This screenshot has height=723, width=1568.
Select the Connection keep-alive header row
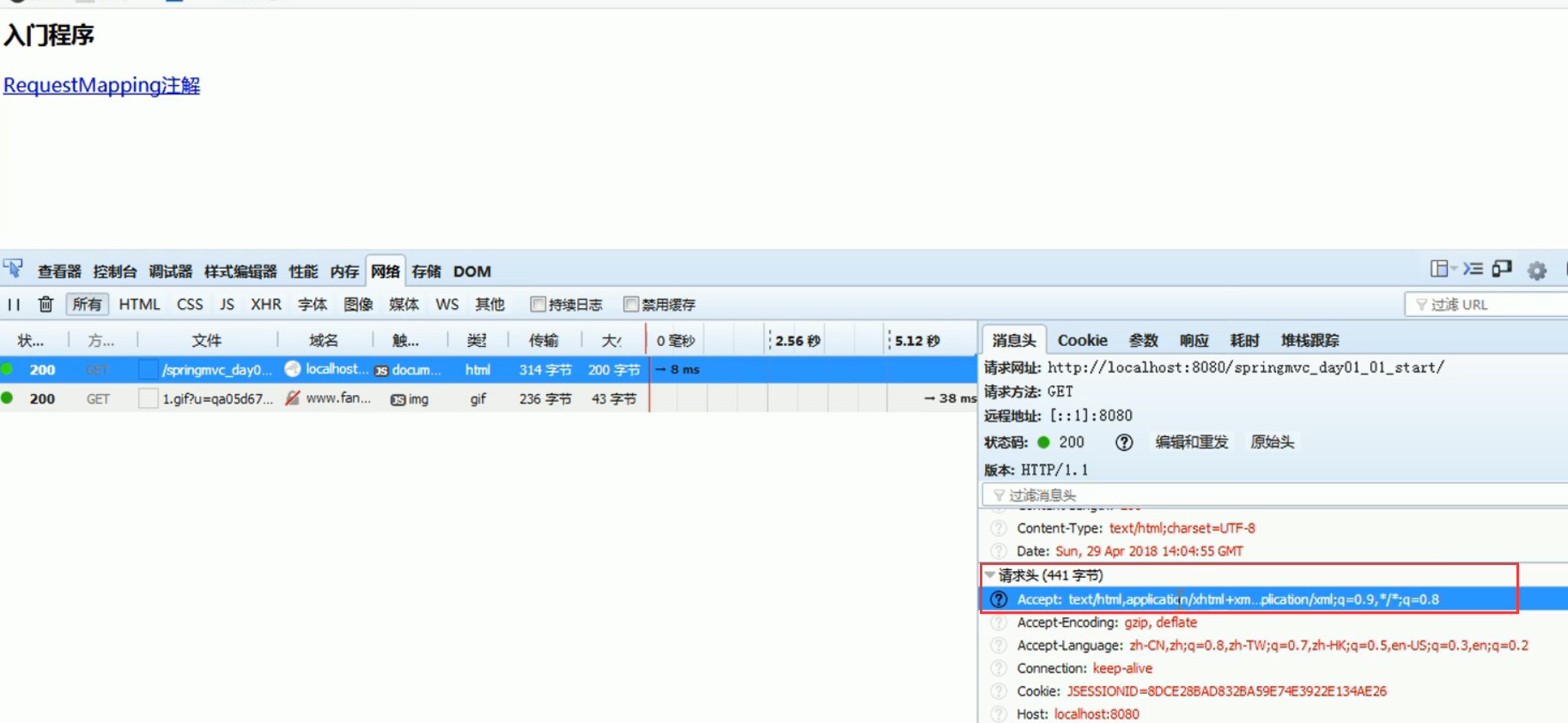point(1273,668)
